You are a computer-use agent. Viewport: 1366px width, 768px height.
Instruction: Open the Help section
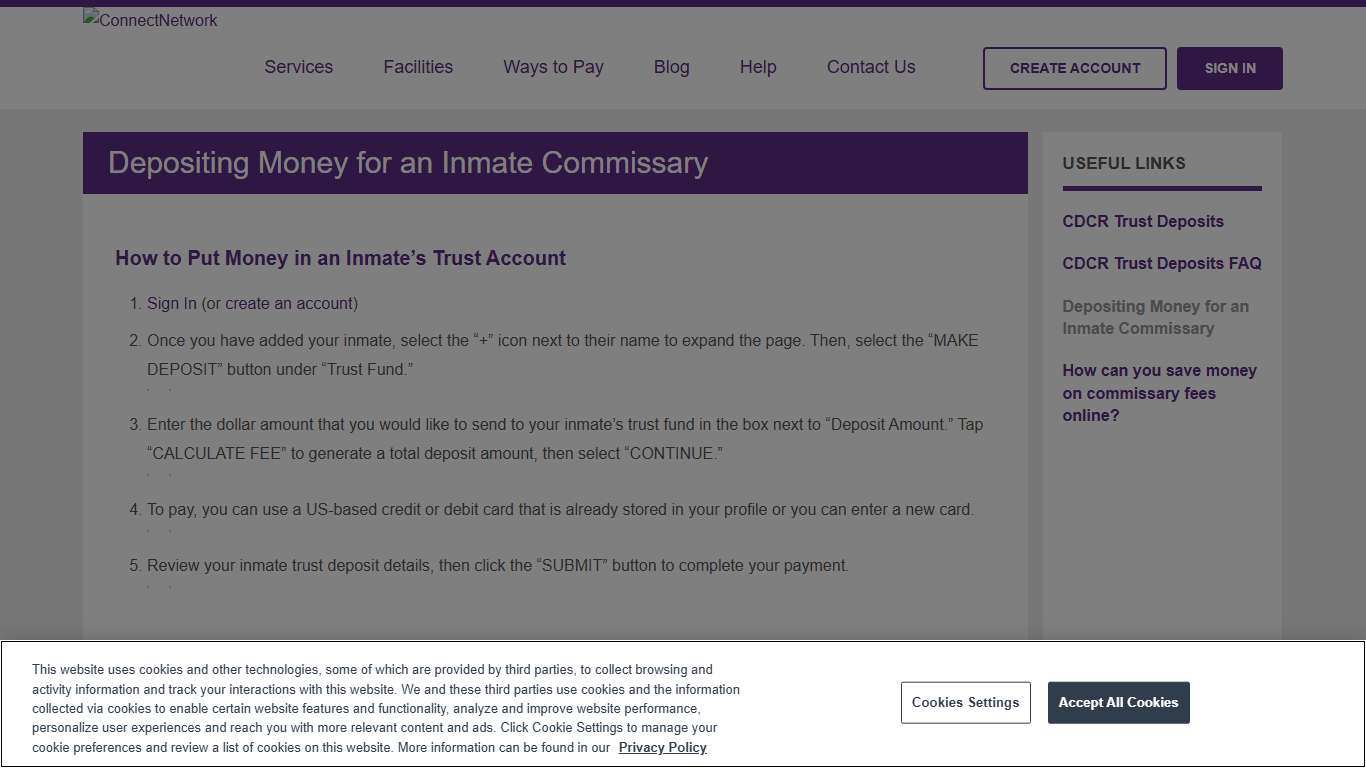click(757, 67)
